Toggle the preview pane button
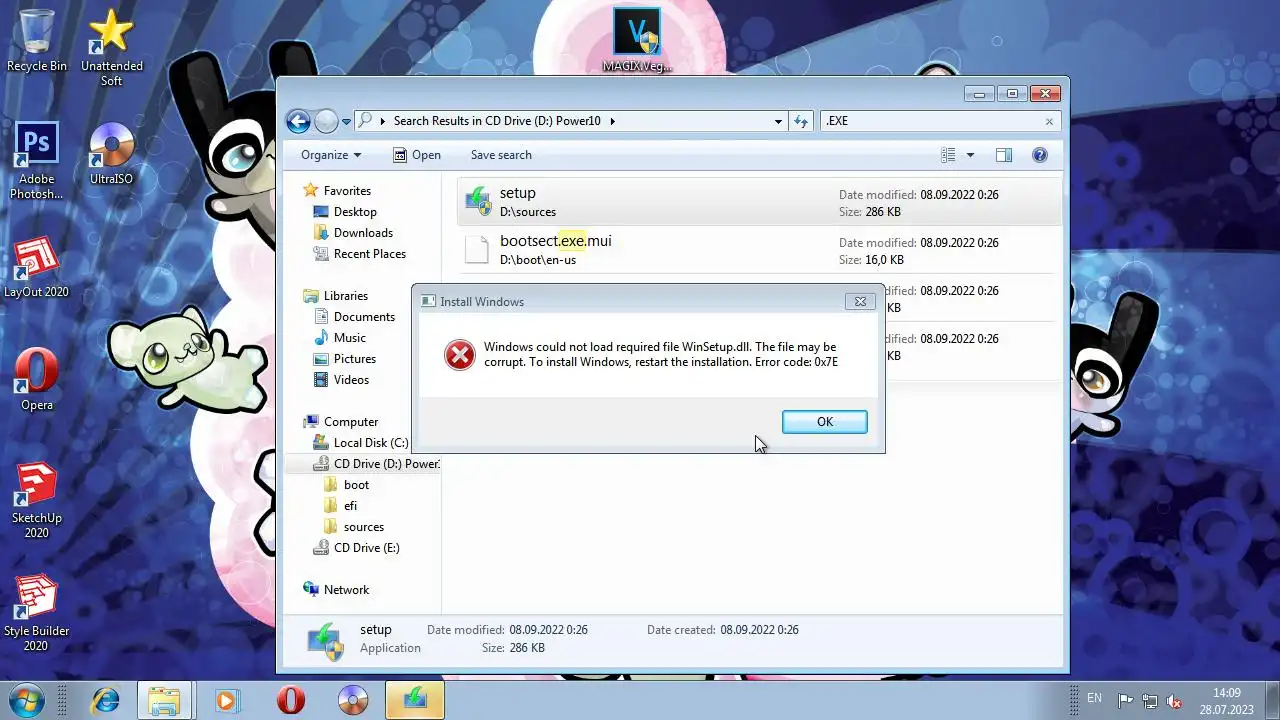The image size is (1280, 720). coord(1004,155)
